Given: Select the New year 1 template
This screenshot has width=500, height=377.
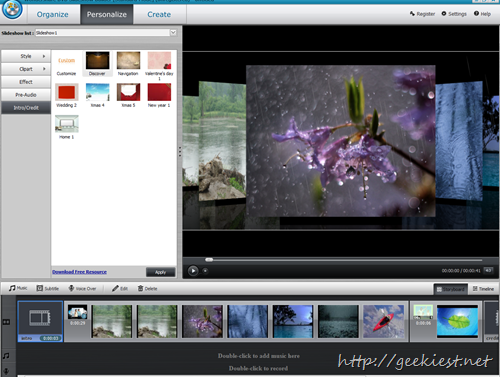Looking at the screenshot, I should pyautogui.click(x=159, y=95).
